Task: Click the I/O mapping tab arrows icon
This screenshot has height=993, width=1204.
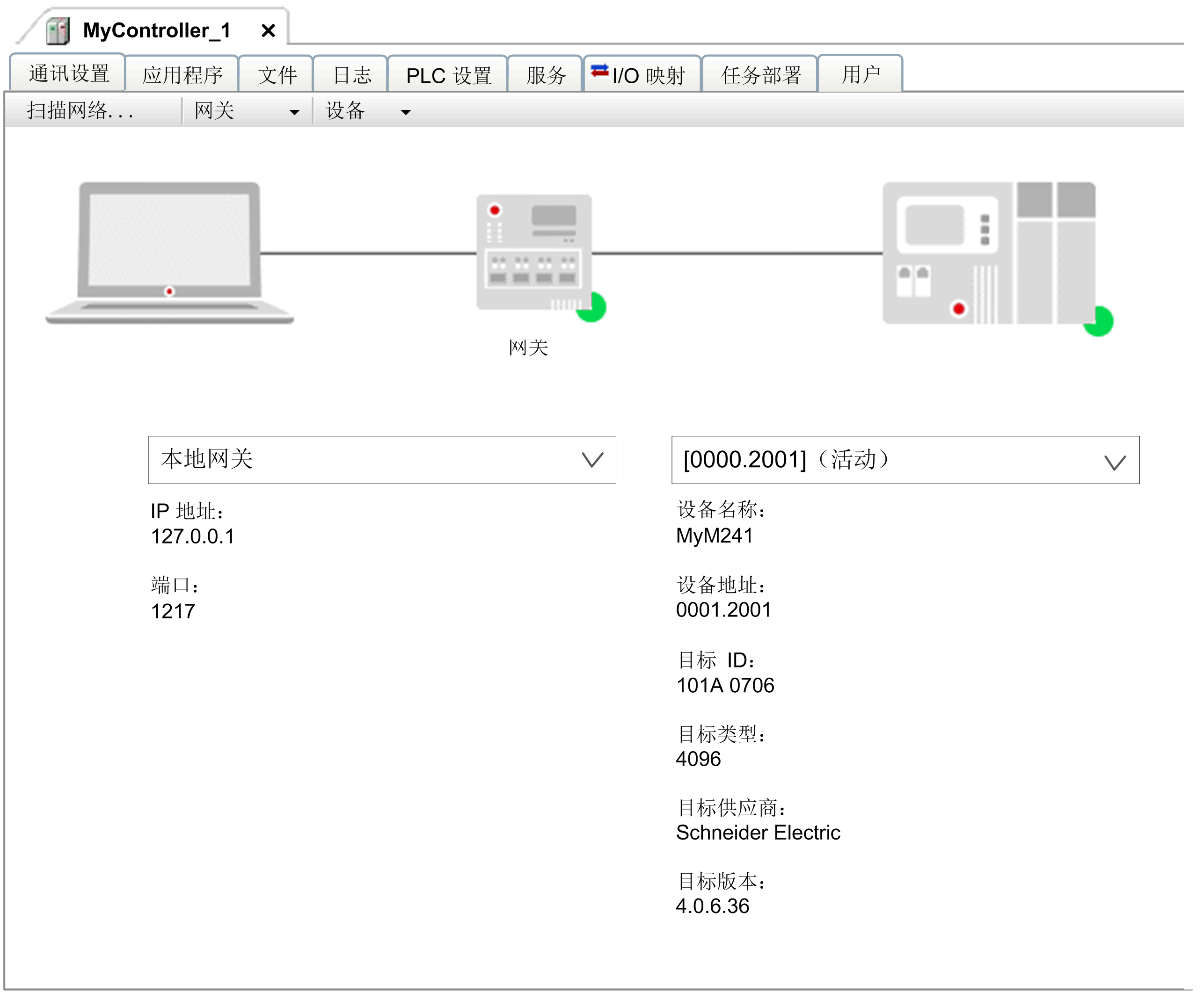Action: click(x=599, y=71)
